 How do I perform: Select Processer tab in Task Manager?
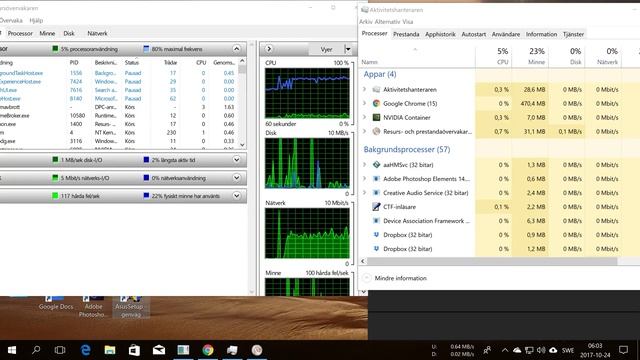pos(374,33)
